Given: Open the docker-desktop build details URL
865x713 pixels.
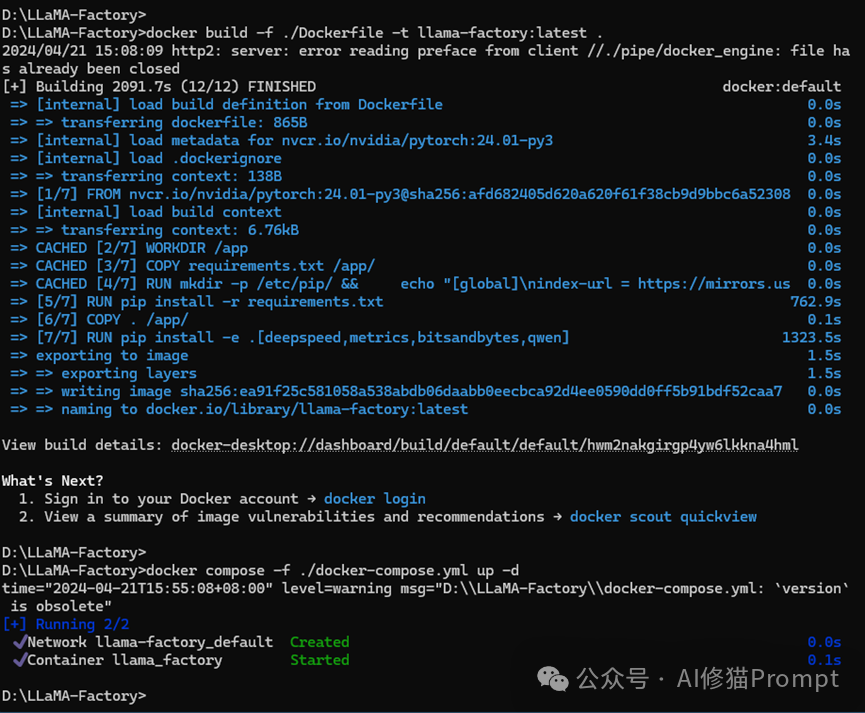Looking at the screenshot, I should (485, 445).
